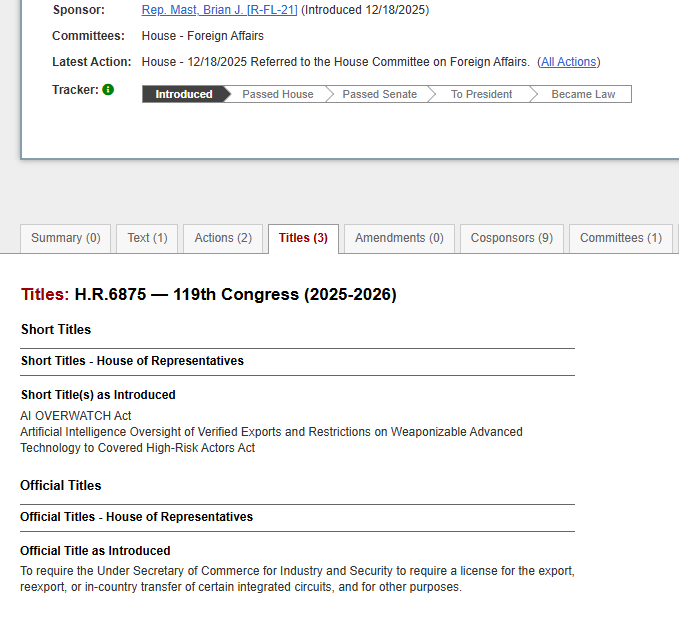Click 'Short Titles - House of Representatives' heading
Screen dimensions: 679x618
coord(133,361)
